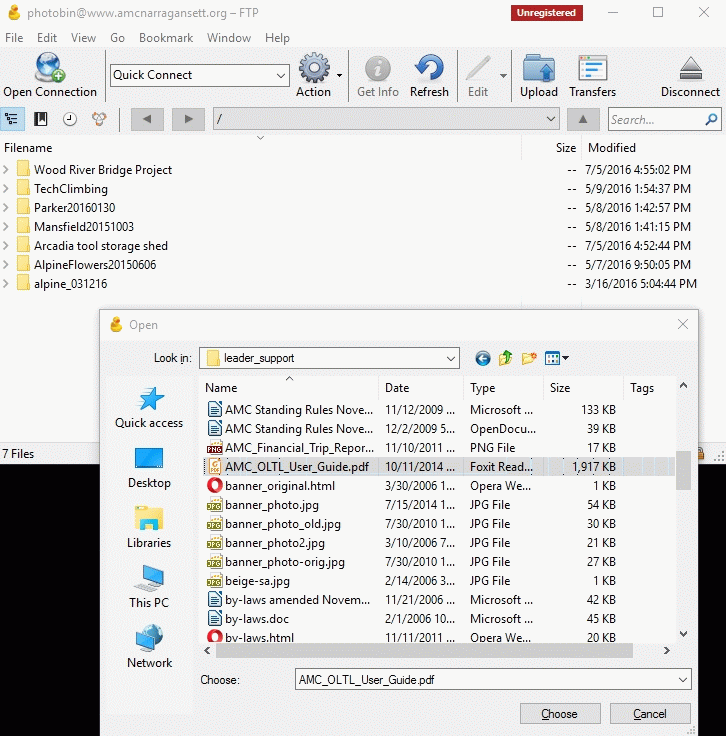Select banner_photo.jpg in the file list

(272, 505)
